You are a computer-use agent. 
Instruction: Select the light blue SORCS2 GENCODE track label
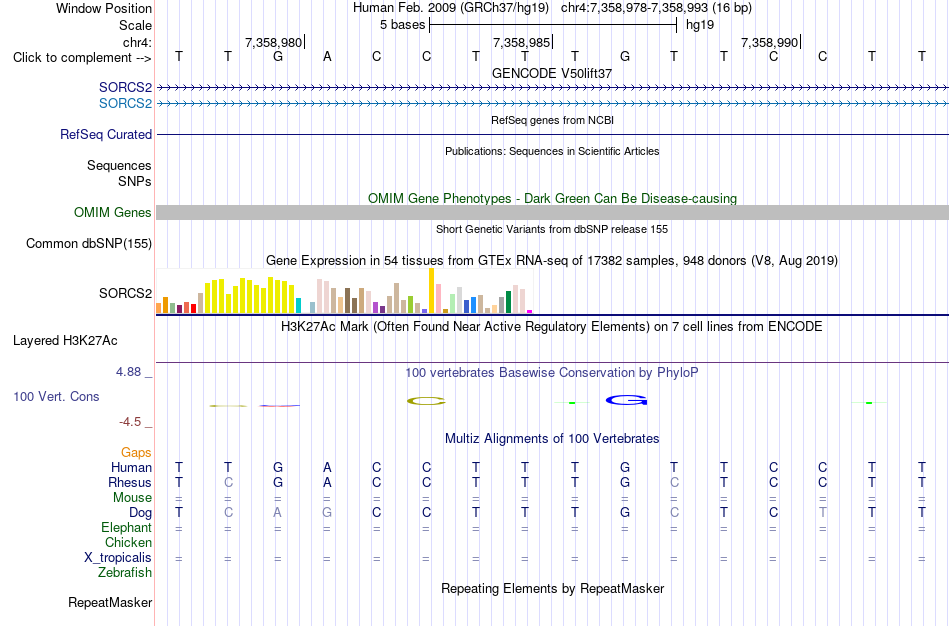[x=125, y=104]
